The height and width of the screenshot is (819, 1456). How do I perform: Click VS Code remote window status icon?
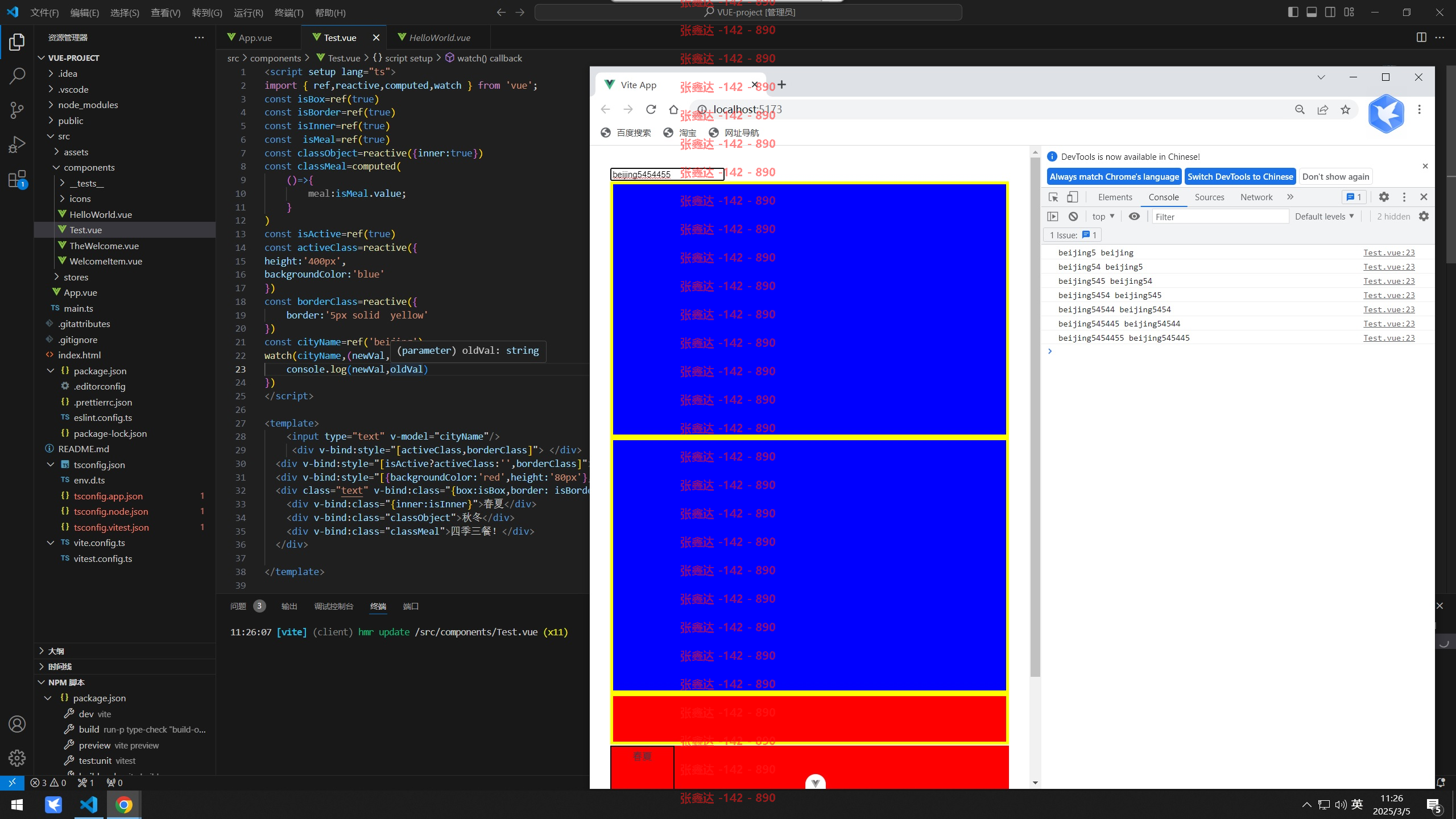12,783
